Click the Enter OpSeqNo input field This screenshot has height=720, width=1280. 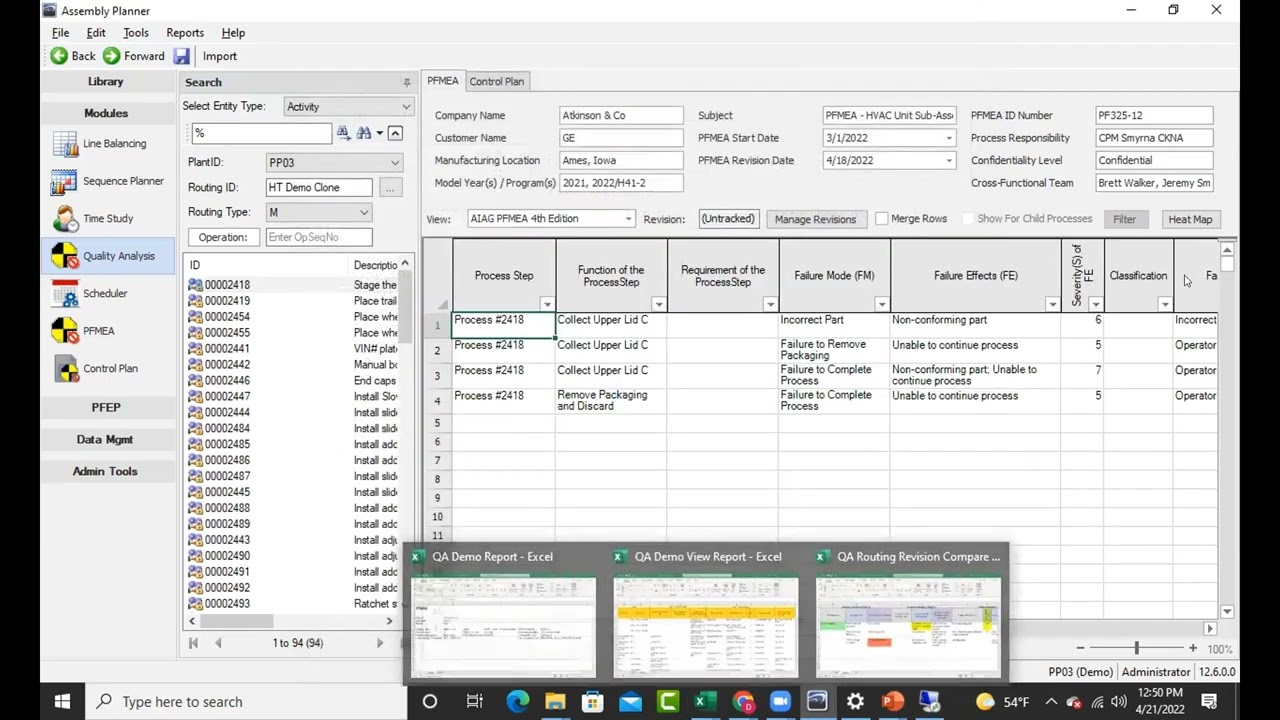pyautogui.click(x=319, y=237)
